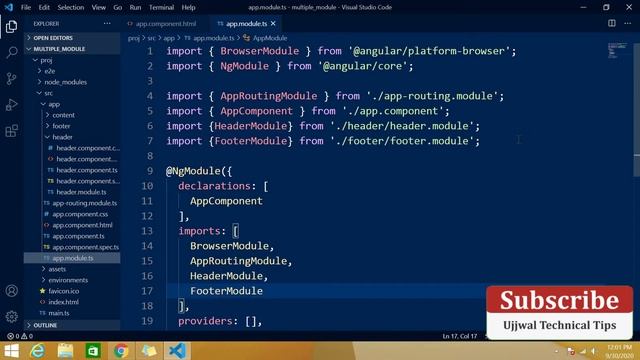
Task: Open the Extensions view
Action: point(11,131)
